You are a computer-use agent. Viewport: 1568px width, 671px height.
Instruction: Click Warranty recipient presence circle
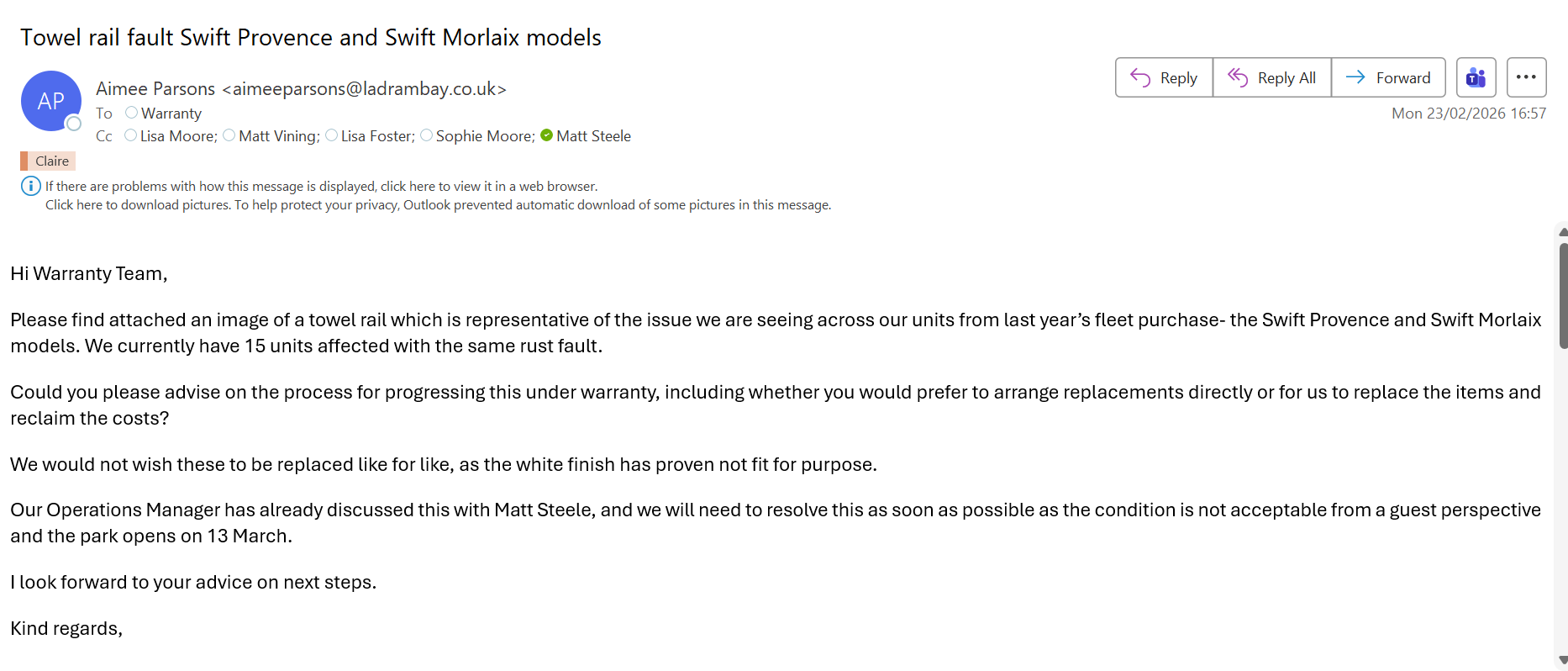click(131, 113)
